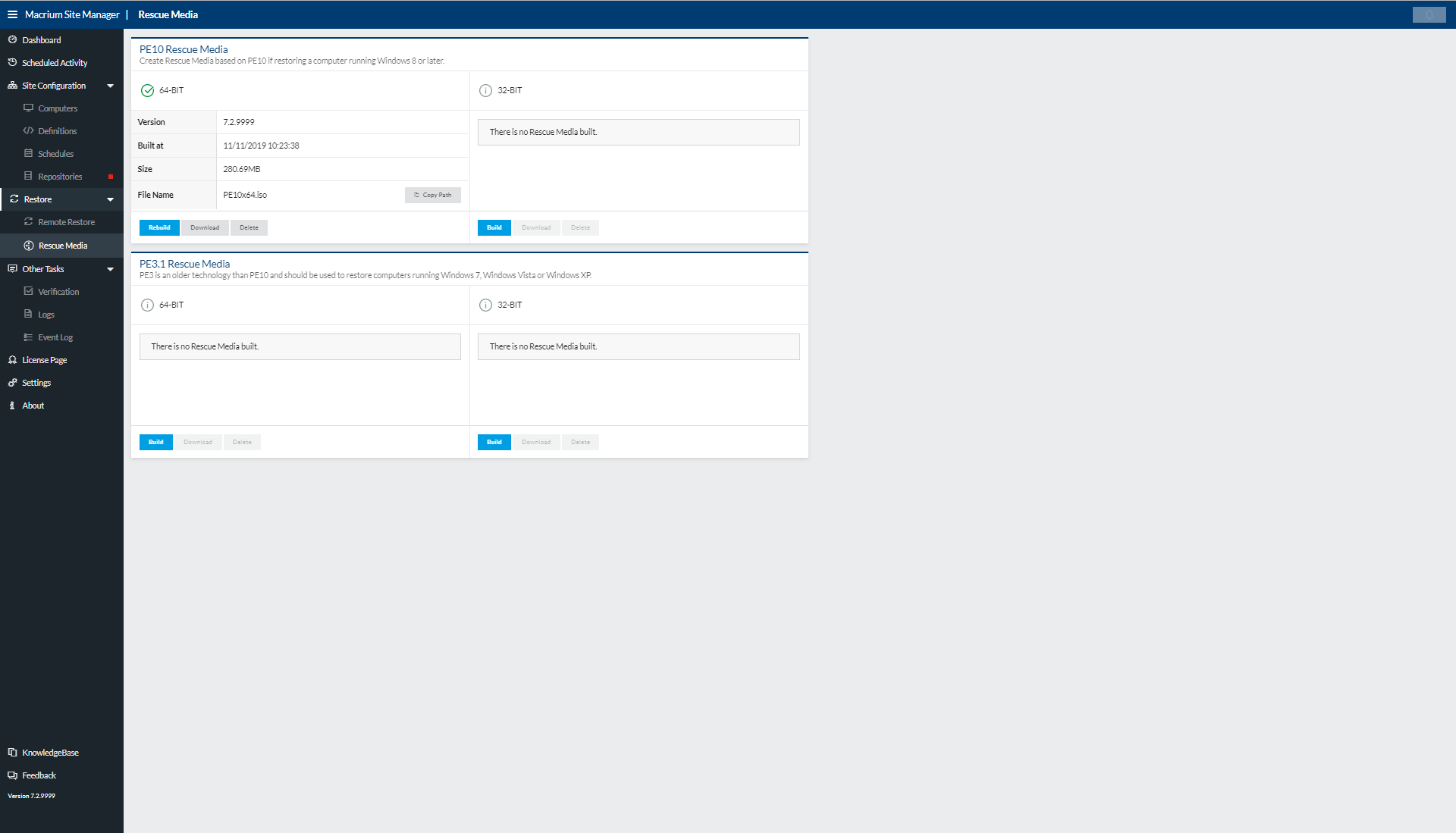1456x833 pixels.
Task: Rebuild the 64-bit PE10 Rescue Media
Action: (x=159, y=227)
